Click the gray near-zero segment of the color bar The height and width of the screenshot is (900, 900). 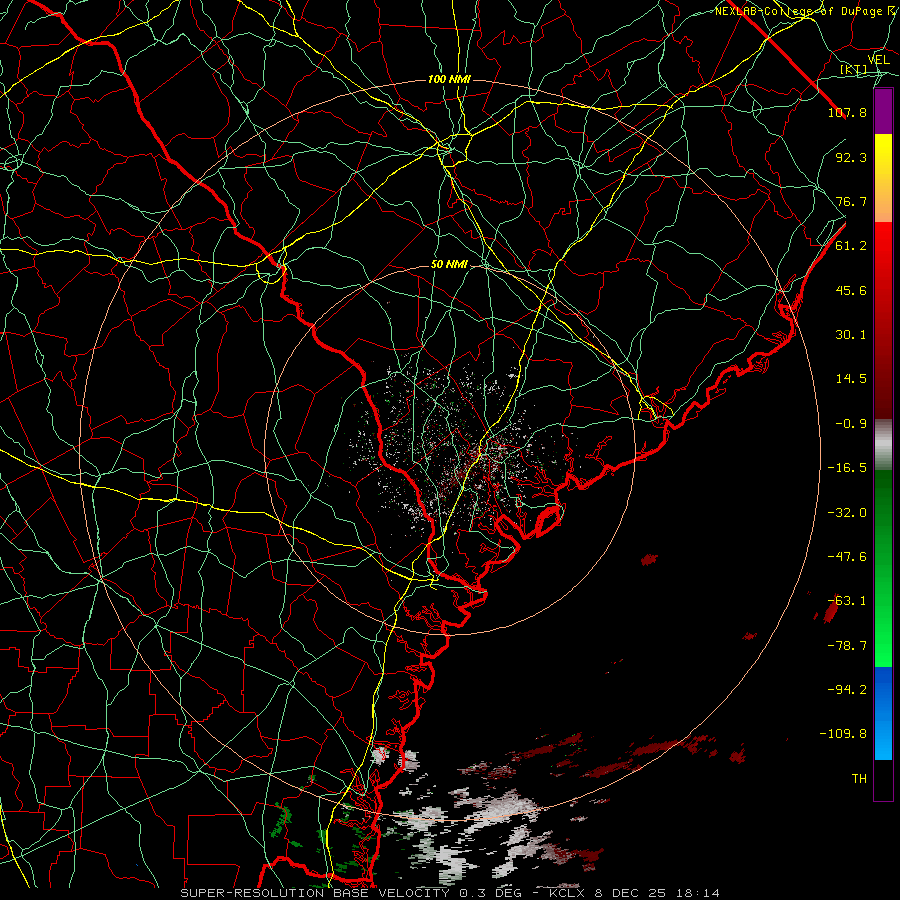point(883,445)
